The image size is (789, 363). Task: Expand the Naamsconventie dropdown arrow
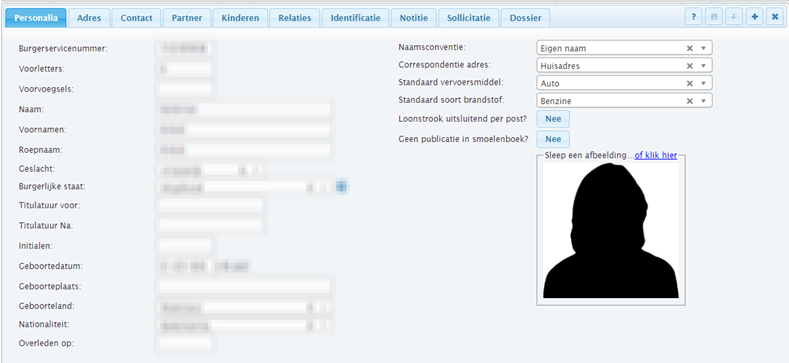coord(703,48)
